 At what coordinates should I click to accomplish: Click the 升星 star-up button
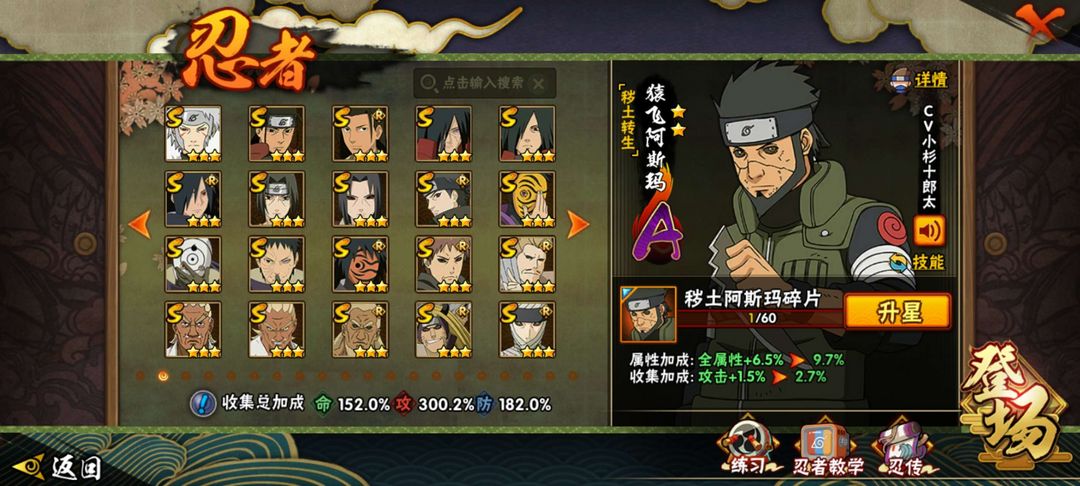[897, 312]
